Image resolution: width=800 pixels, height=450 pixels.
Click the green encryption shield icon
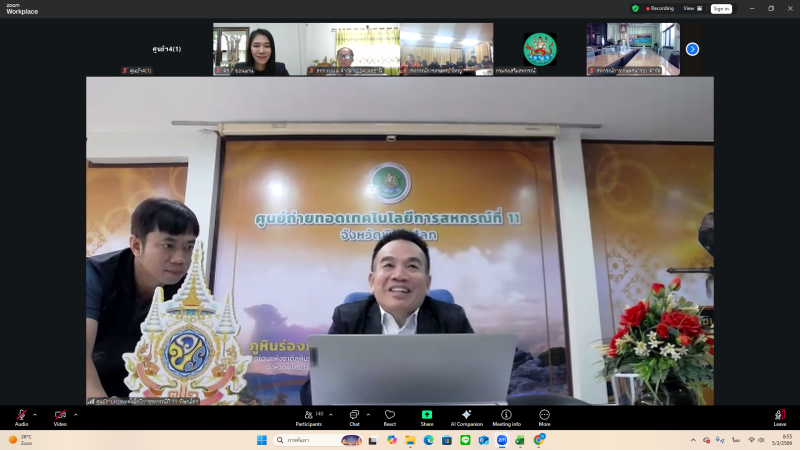(x=635, y=8)
